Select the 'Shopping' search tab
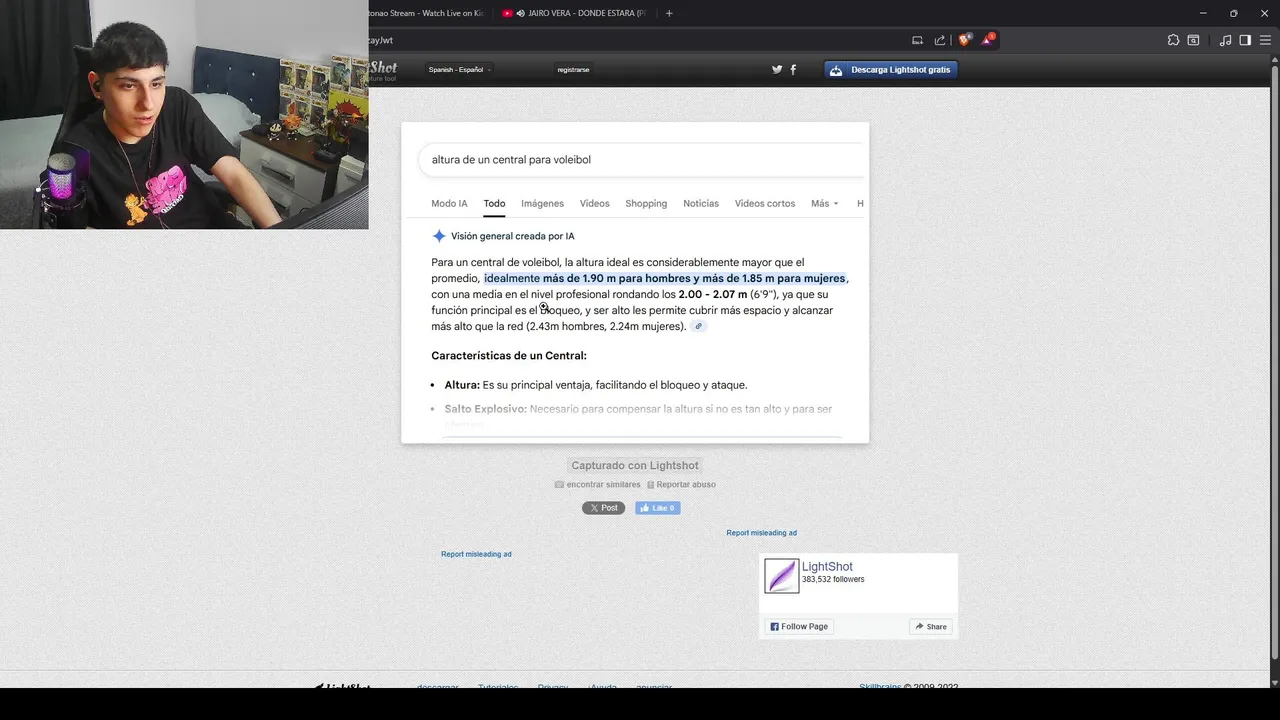 tap(646, 203)
